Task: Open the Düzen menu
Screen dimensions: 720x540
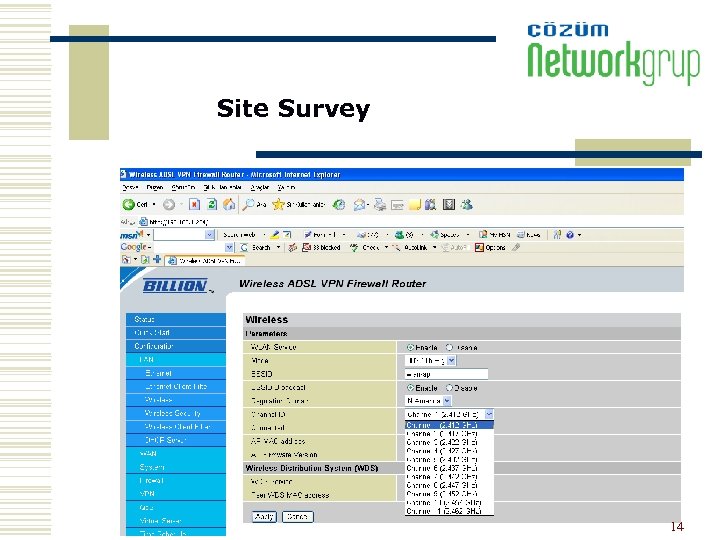Action: tap(155, 187)
